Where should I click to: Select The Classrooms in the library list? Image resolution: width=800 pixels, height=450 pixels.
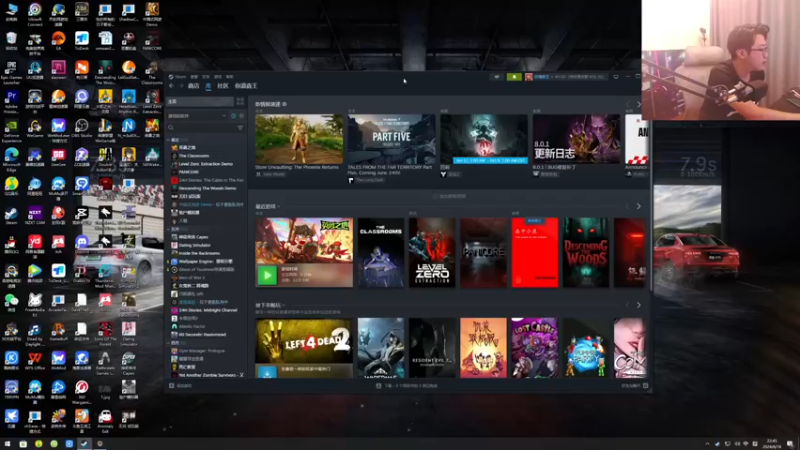[193, 156]
